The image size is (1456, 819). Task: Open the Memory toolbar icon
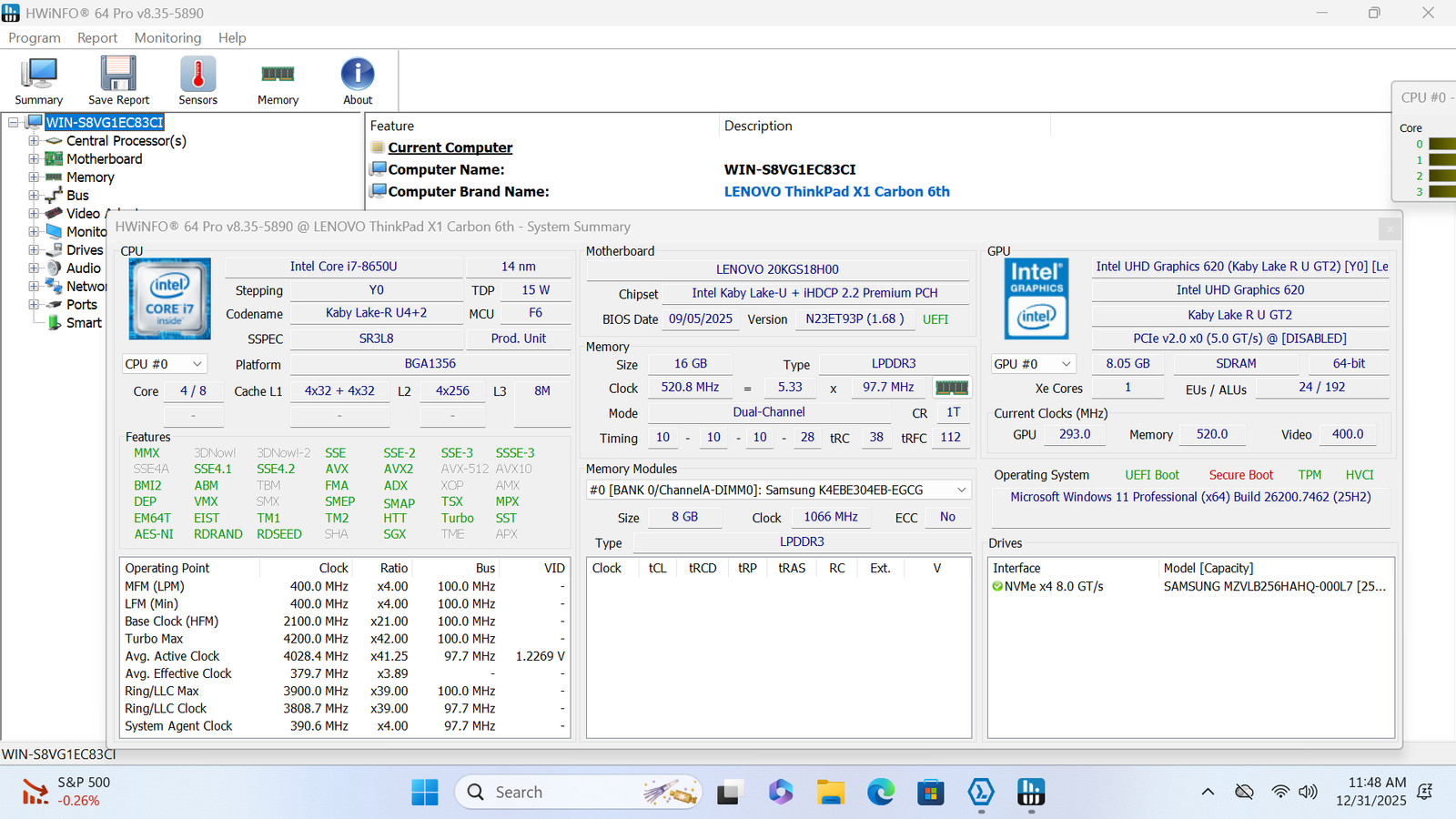[x=278, y=74]
